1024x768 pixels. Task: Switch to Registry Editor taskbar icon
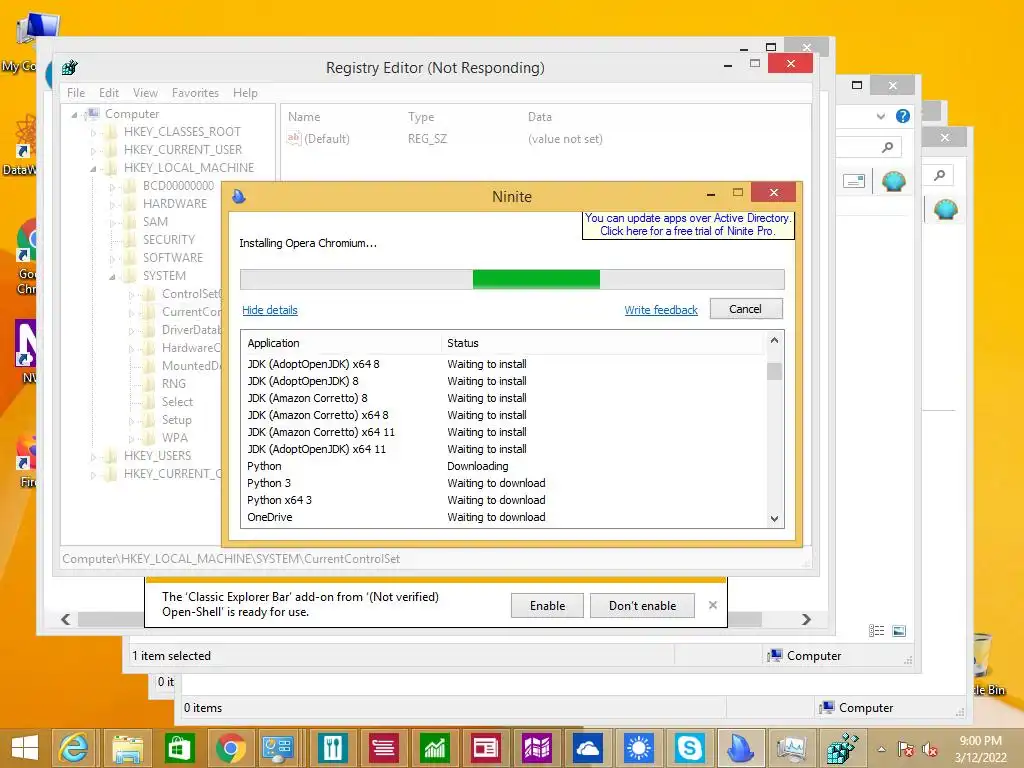click(842, 748)
